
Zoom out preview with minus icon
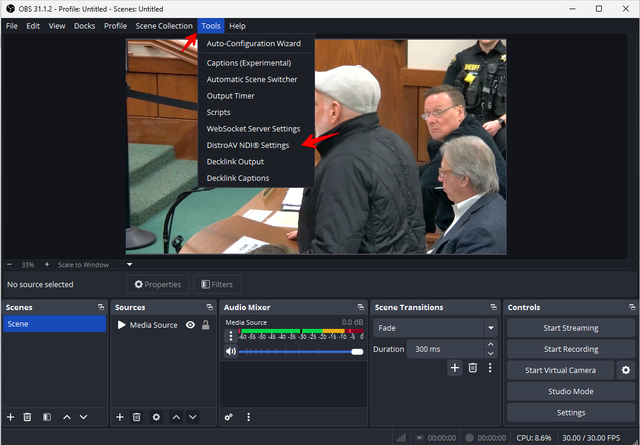point(10,265)
